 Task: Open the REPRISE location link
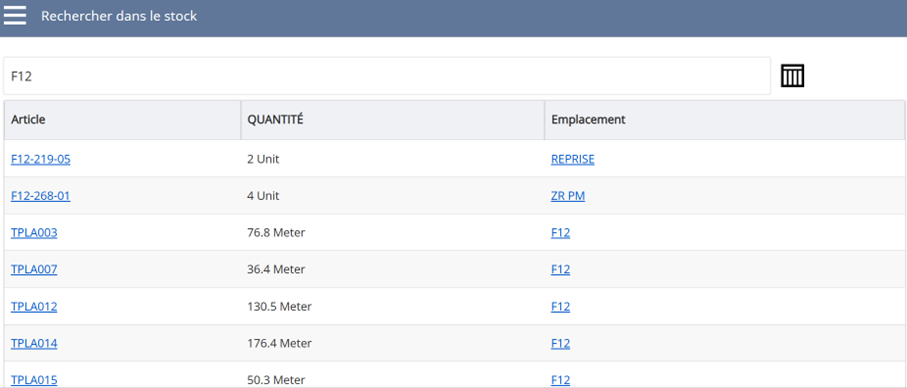(573, 160)
